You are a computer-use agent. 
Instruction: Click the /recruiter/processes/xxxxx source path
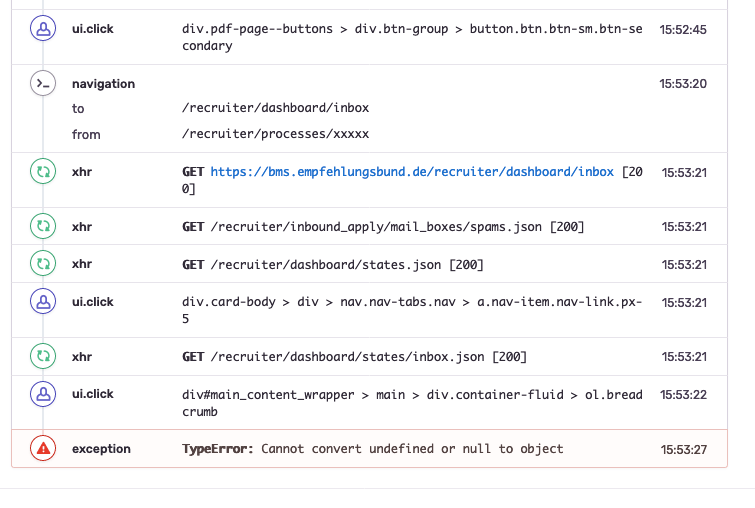275,134
